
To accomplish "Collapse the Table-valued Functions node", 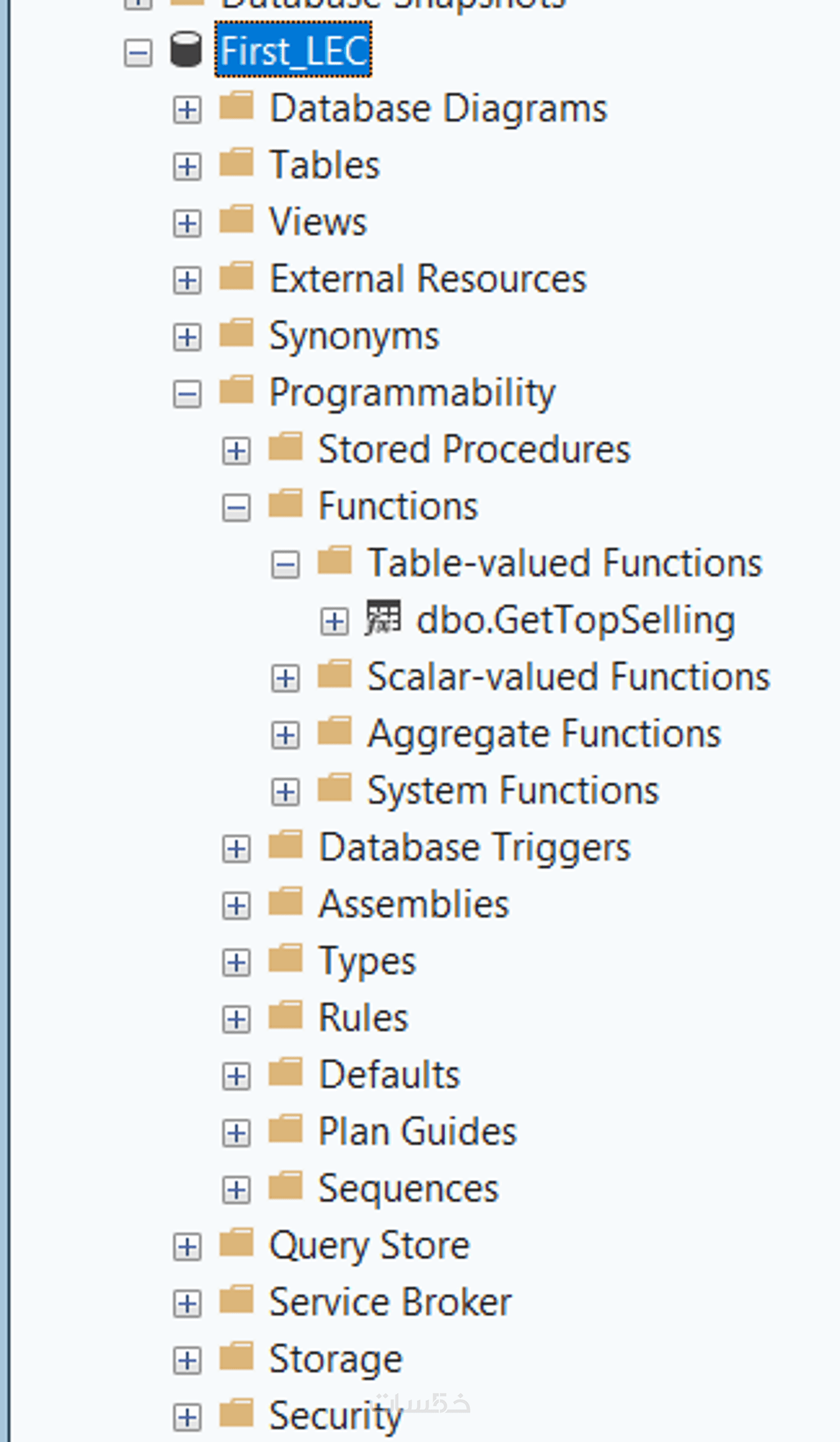I will pyautogui.click(x=285, y=564).
